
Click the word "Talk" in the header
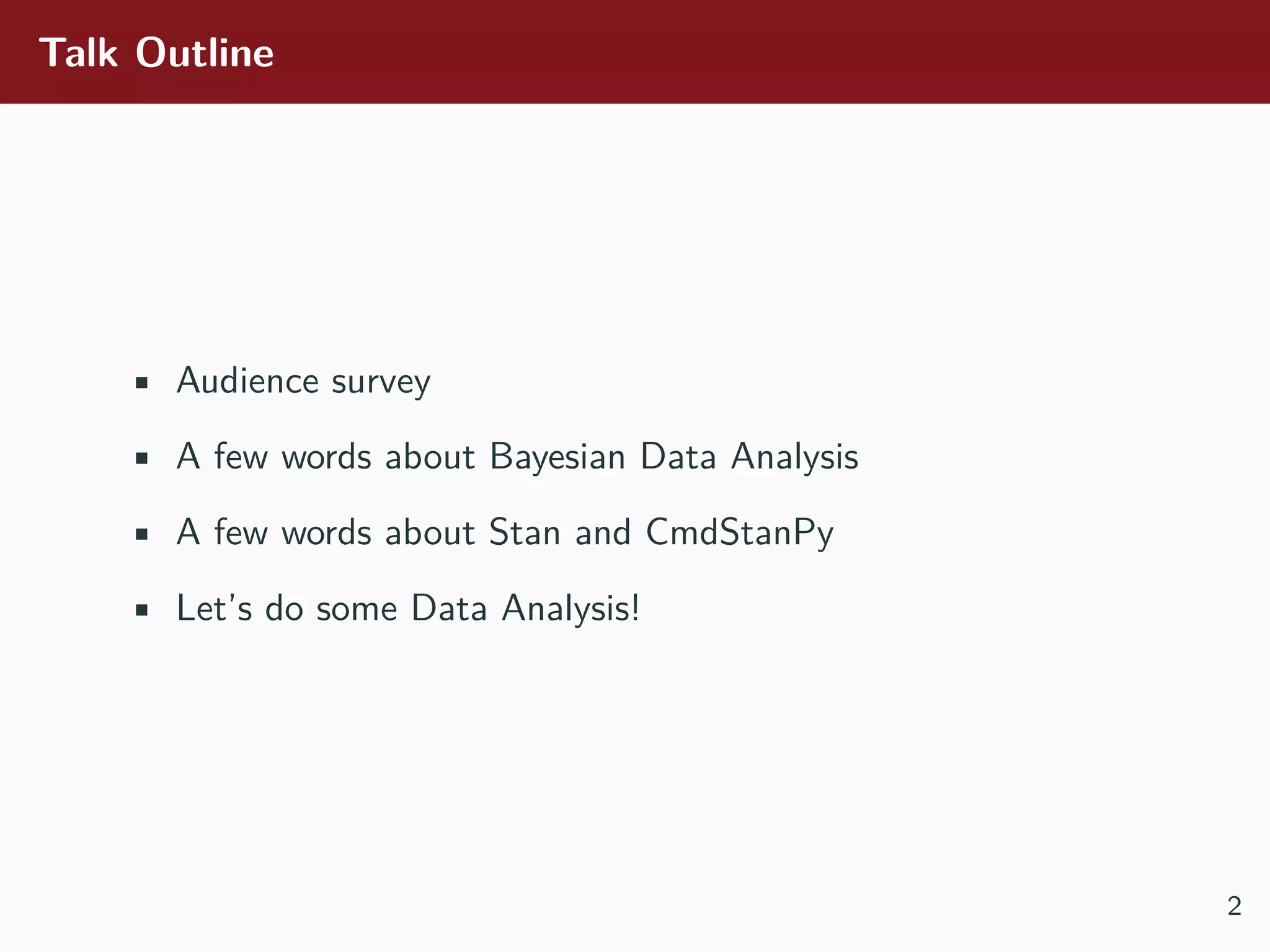click(x=78, y=53)
